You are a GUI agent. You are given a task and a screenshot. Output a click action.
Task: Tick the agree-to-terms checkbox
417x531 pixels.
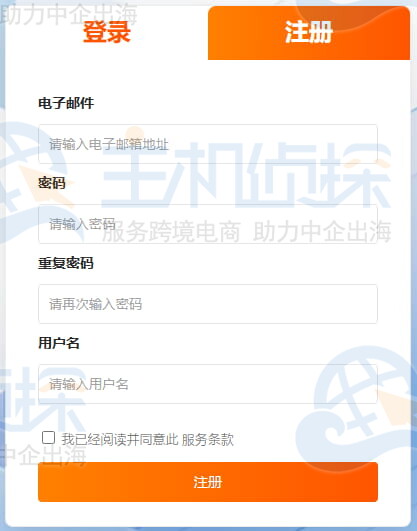[48, 438]
